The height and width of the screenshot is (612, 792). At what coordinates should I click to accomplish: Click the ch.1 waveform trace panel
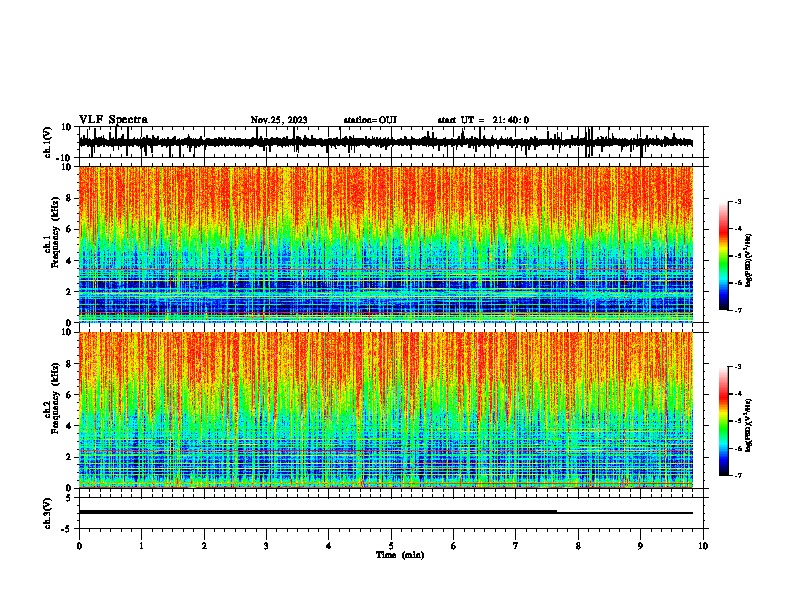393,142
